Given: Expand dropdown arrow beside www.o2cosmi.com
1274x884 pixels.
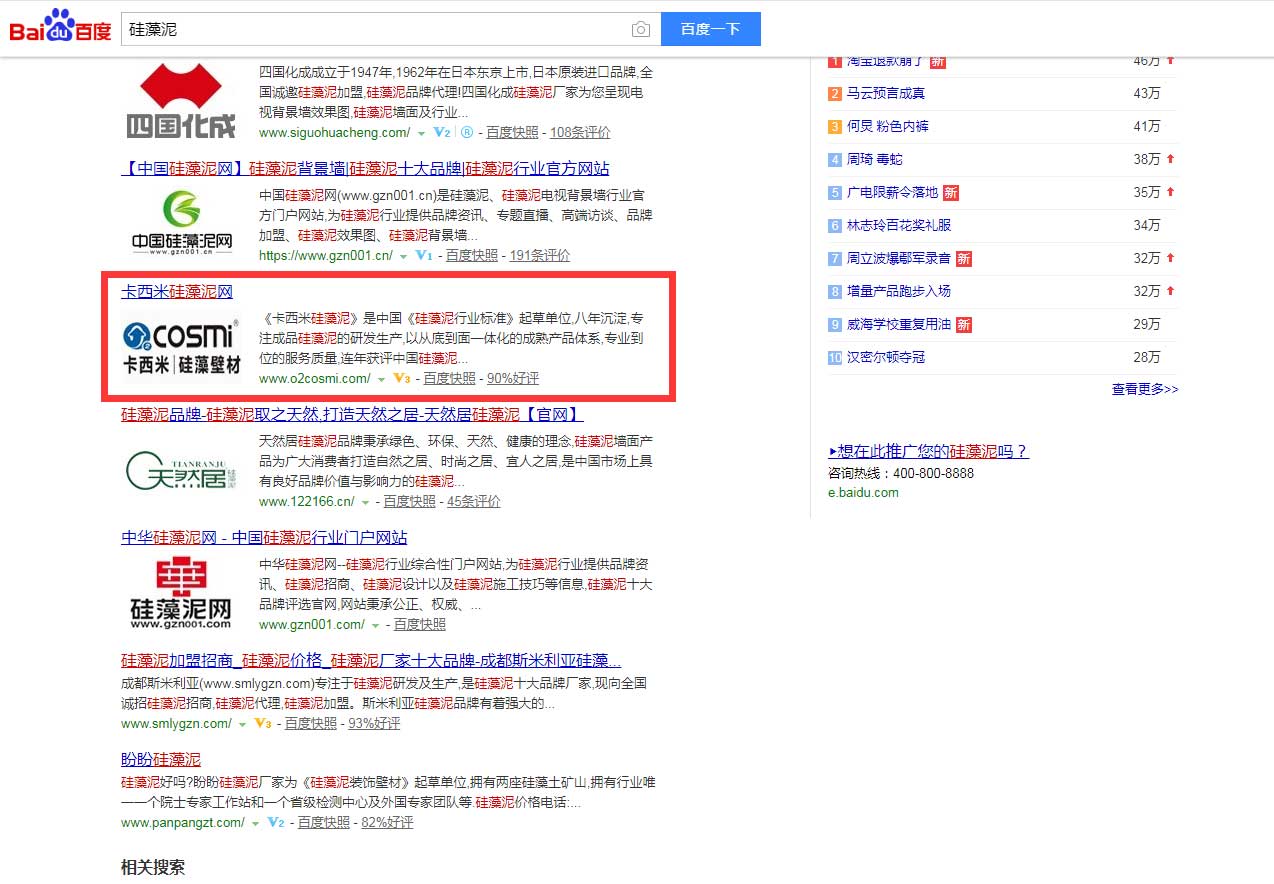Looking at the screenshot, I should click(382, 380).
